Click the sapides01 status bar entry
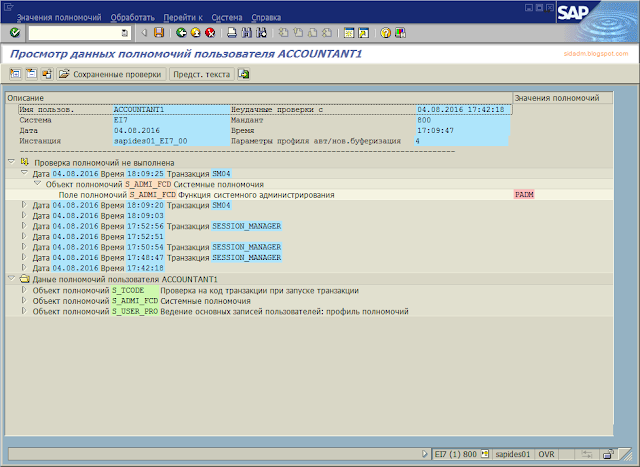 [513, 454]
